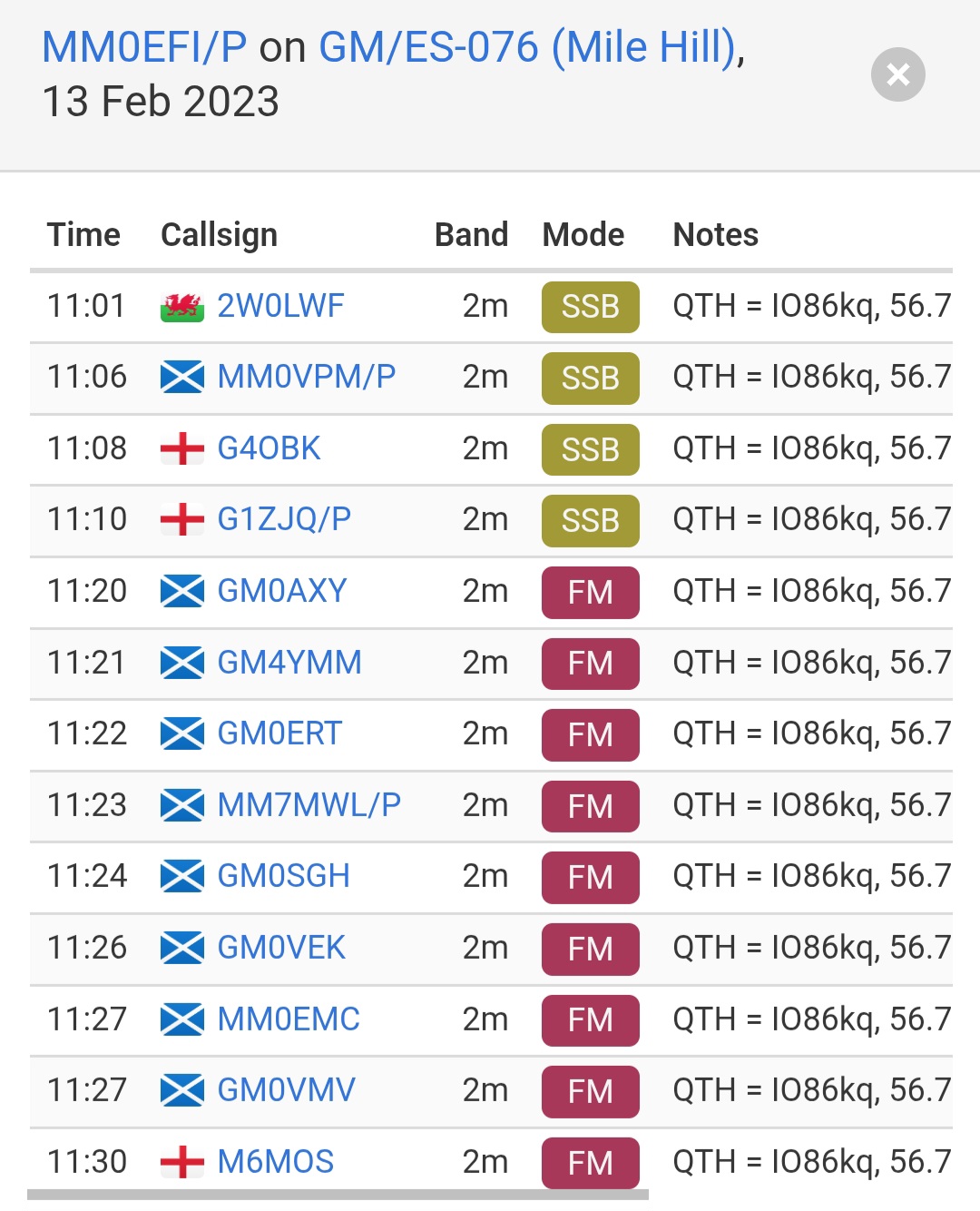
Task: Open callsign GM0ERT
Action: 279,733
